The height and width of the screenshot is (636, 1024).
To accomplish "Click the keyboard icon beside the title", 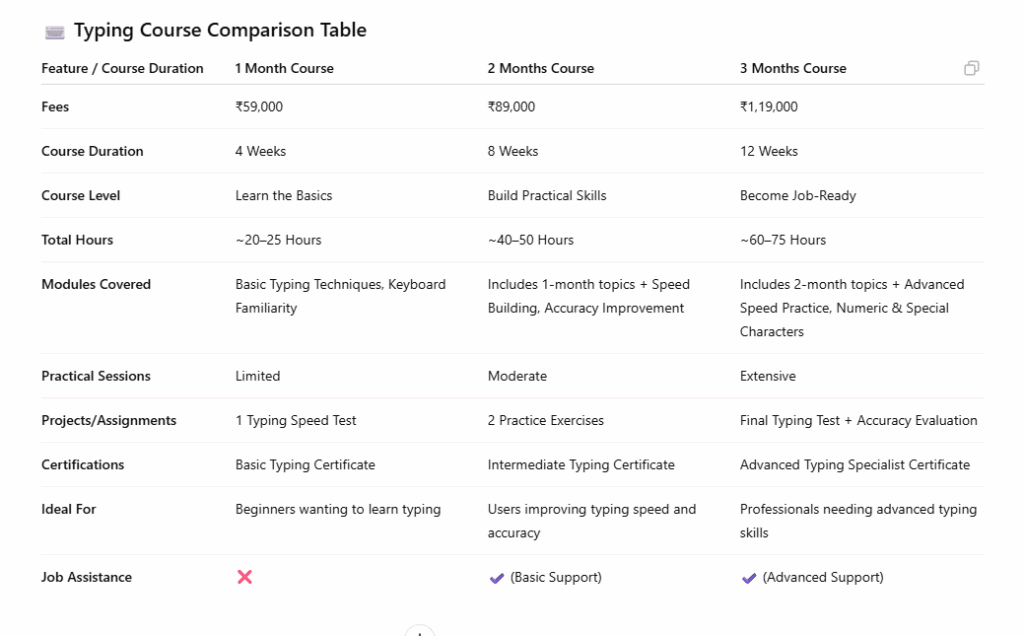I will point(55,32).
